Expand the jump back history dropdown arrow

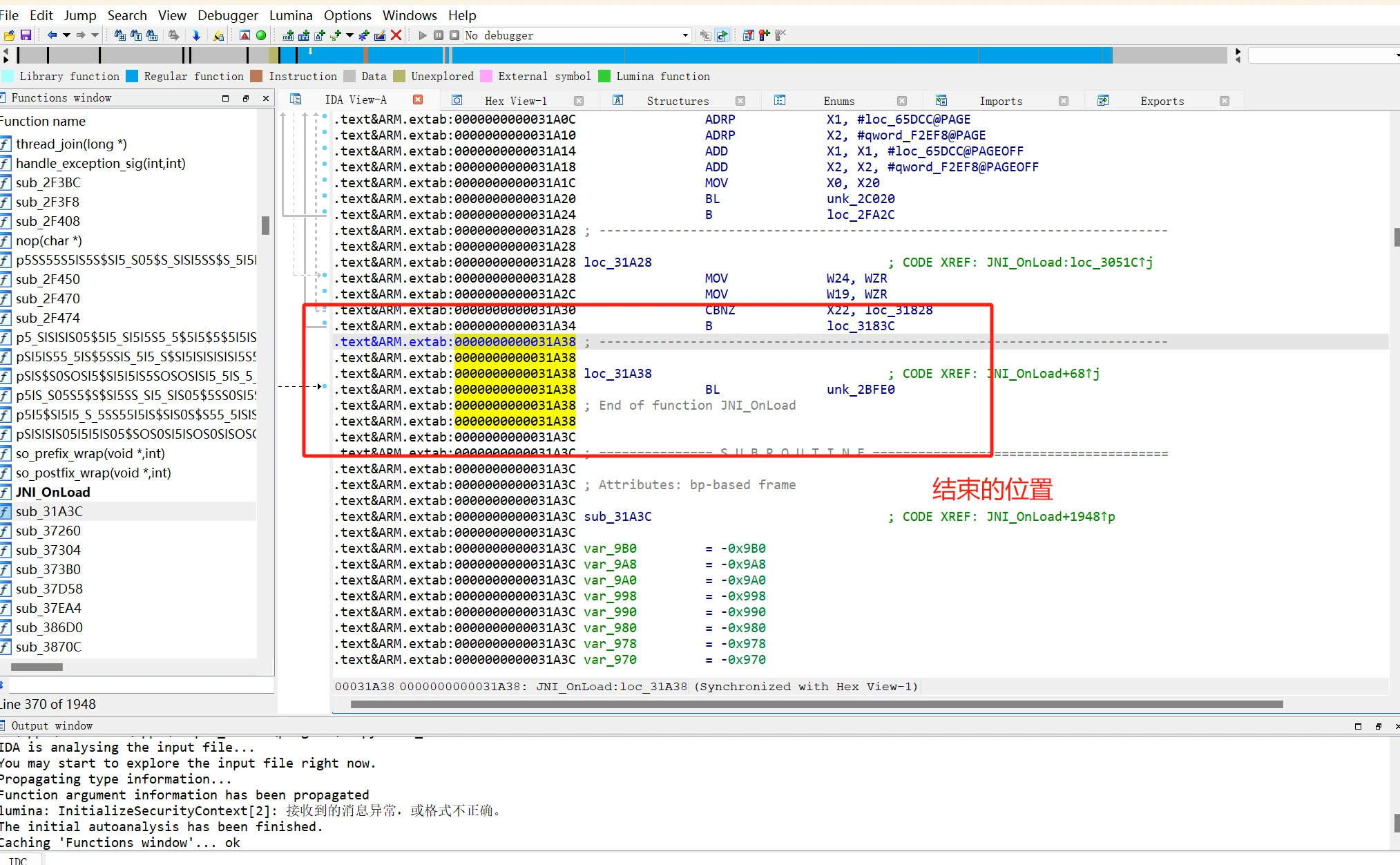coord(66,35)
